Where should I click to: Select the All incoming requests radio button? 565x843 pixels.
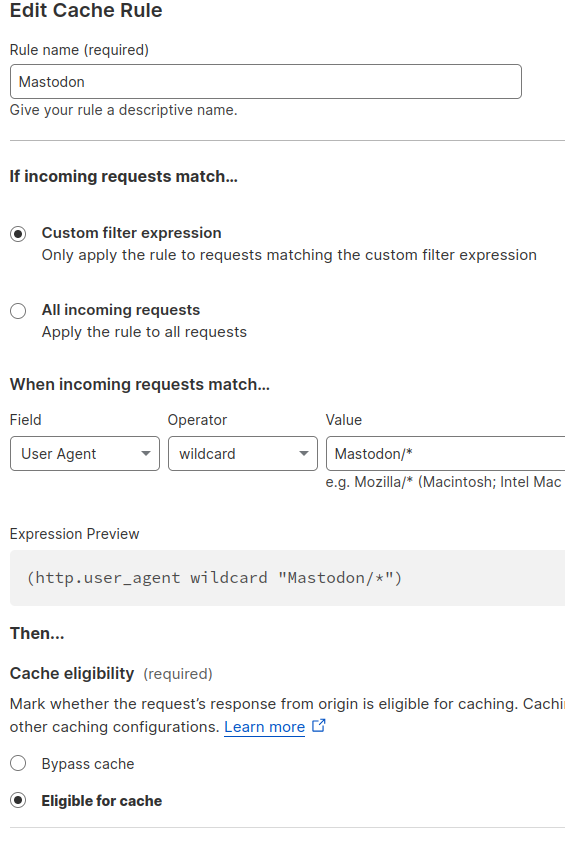[x=18, y=311]
